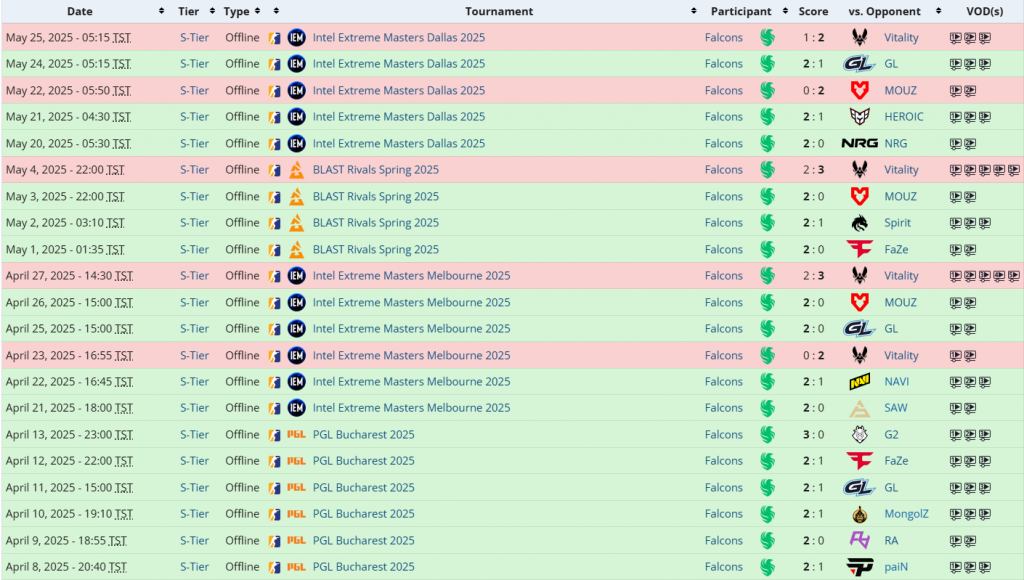Click RA team logo
1024x580 pixels.
859,540
